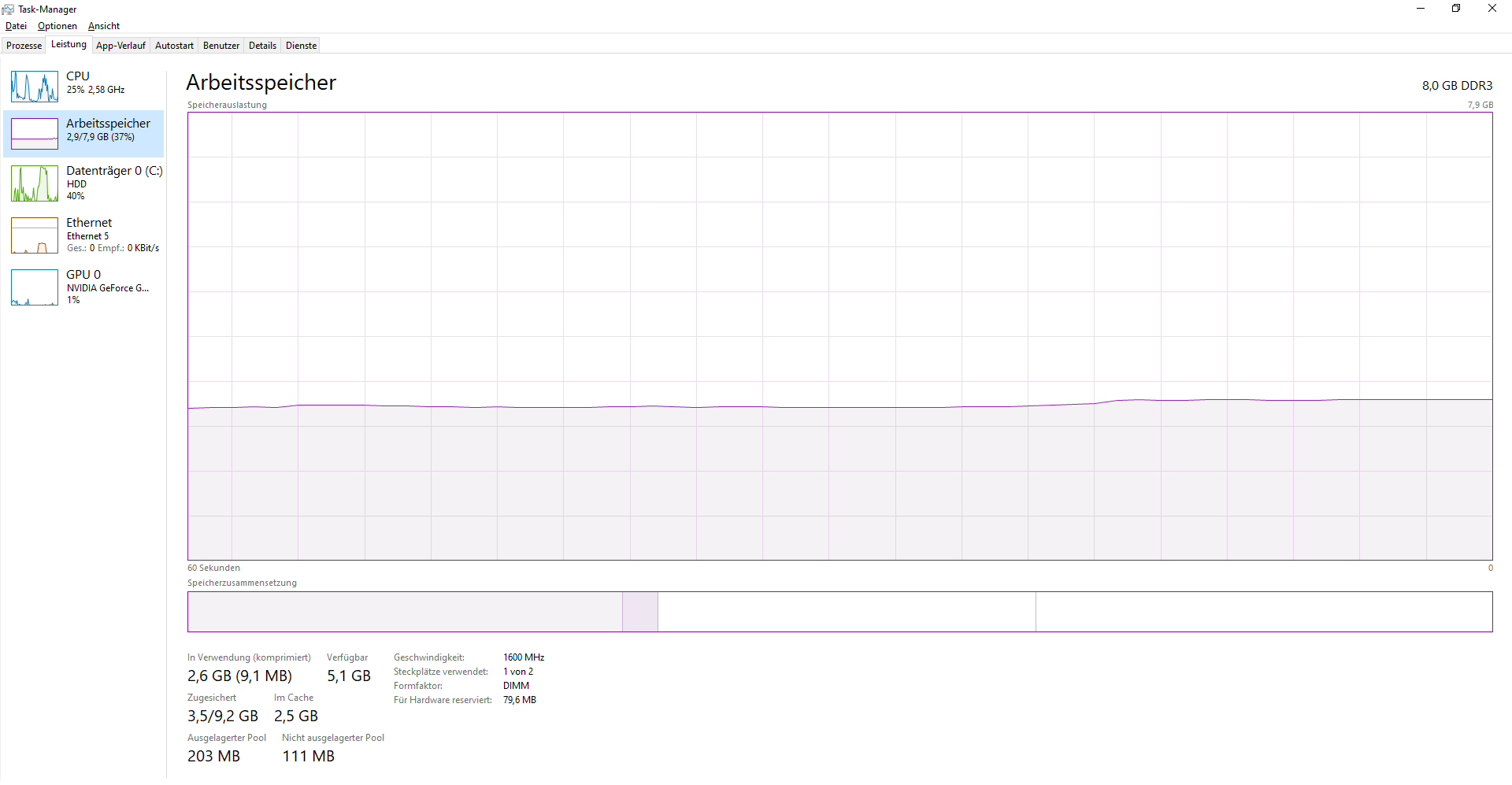This screenshot has height=785, width=1512.
Task: Select the CPU performance graph icon
Action: (x=33, y=86)
